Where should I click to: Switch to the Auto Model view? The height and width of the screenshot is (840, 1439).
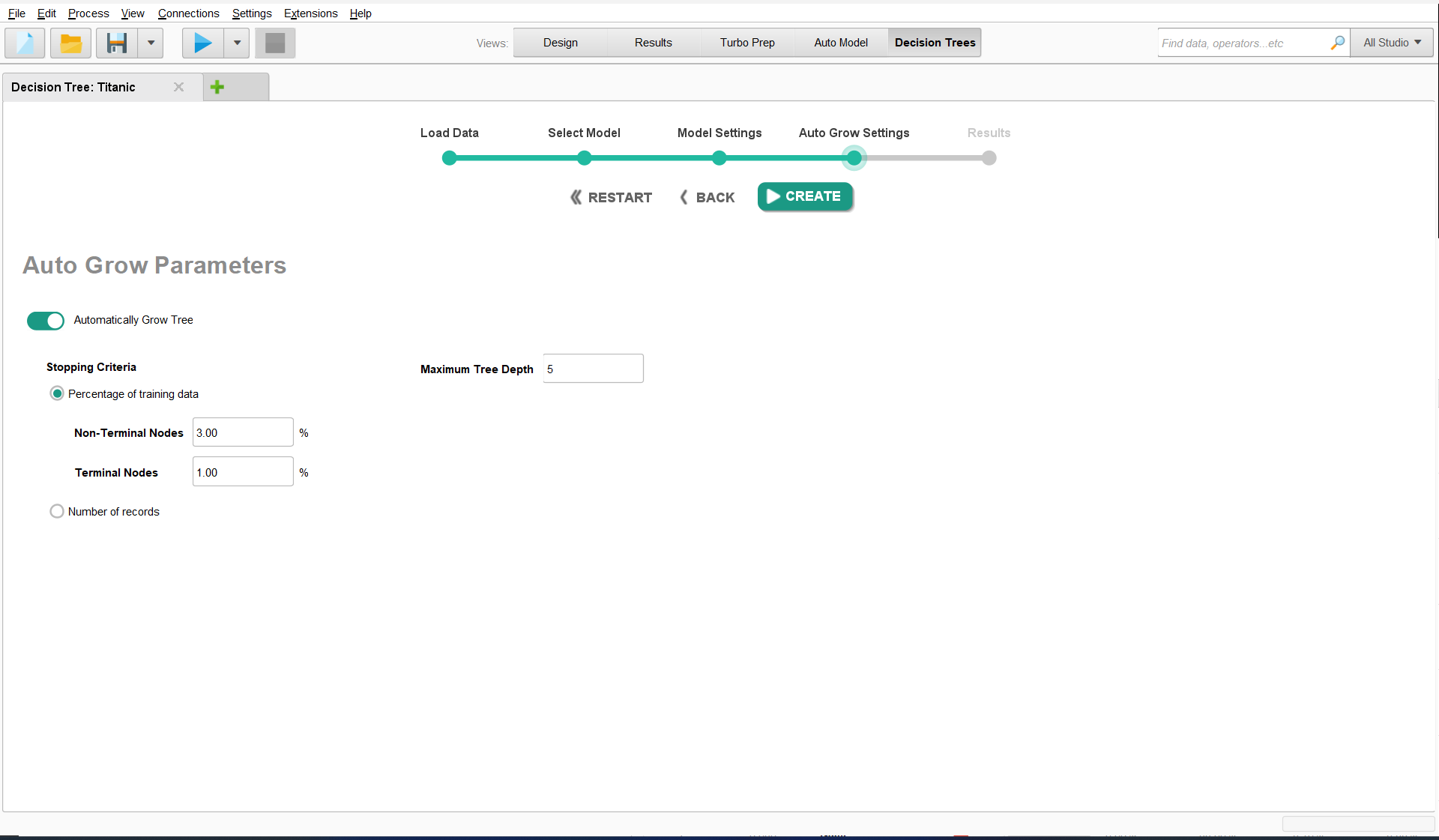click(840, 43)
